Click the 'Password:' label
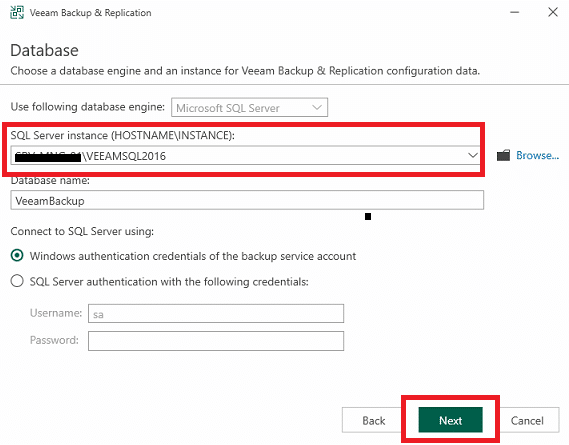 (54, 340)
